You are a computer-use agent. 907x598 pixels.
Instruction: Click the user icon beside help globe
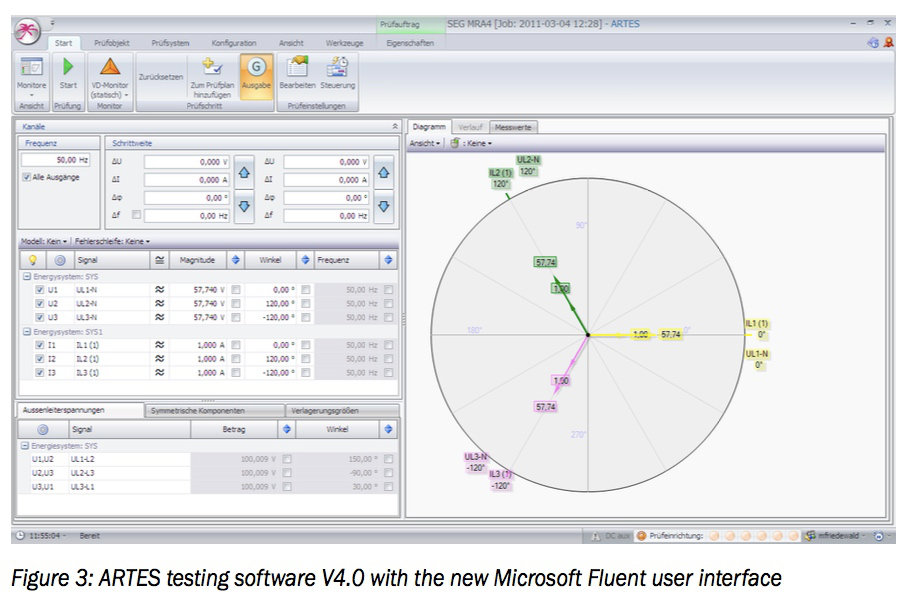tap(888, 43)
